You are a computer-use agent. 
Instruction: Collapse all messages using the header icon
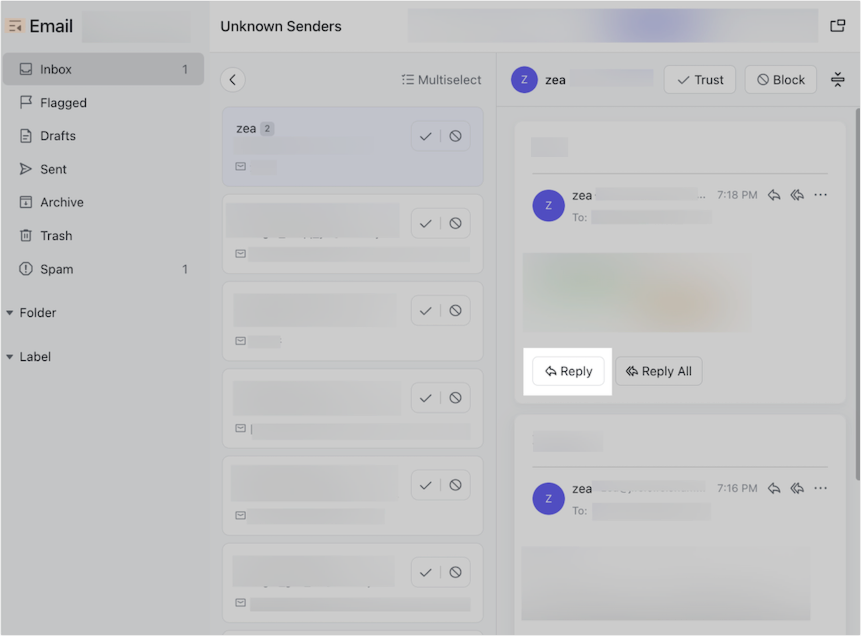837,80
